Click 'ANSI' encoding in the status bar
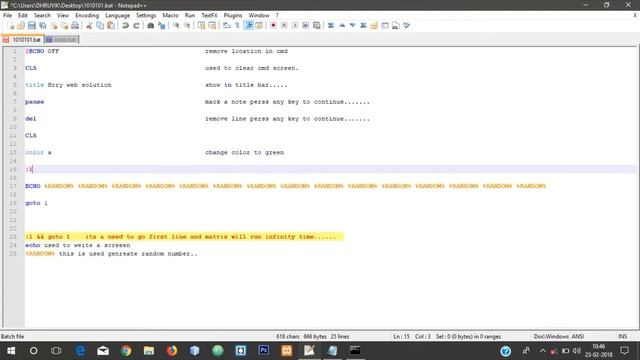The image size is (640, 360). click(x=578, y=337)
